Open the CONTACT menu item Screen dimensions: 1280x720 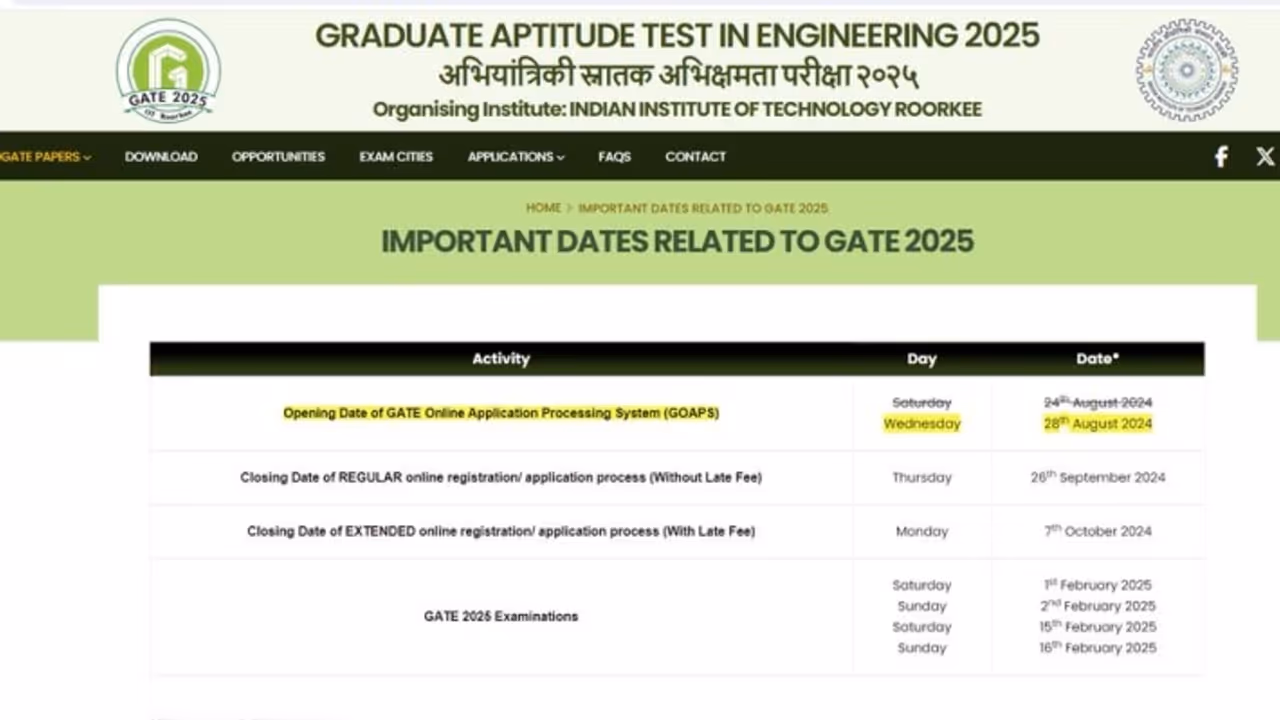(695, 157)
